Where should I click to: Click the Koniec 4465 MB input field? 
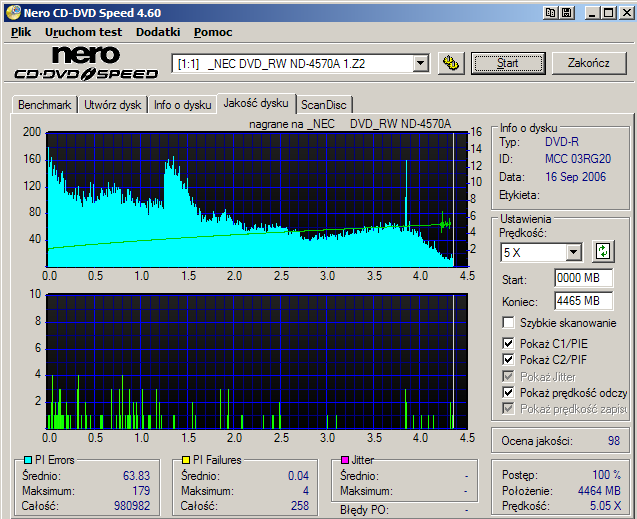583,301
